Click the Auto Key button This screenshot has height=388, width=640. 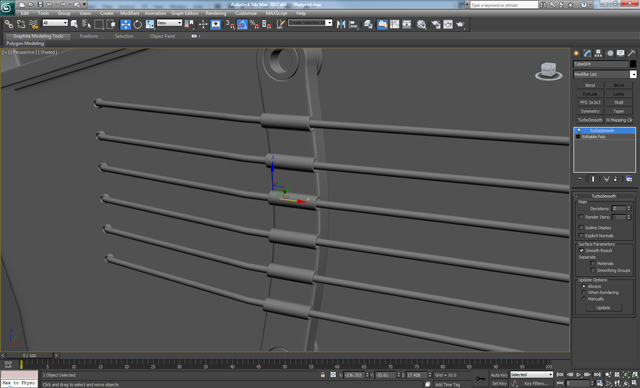[499, 375]
